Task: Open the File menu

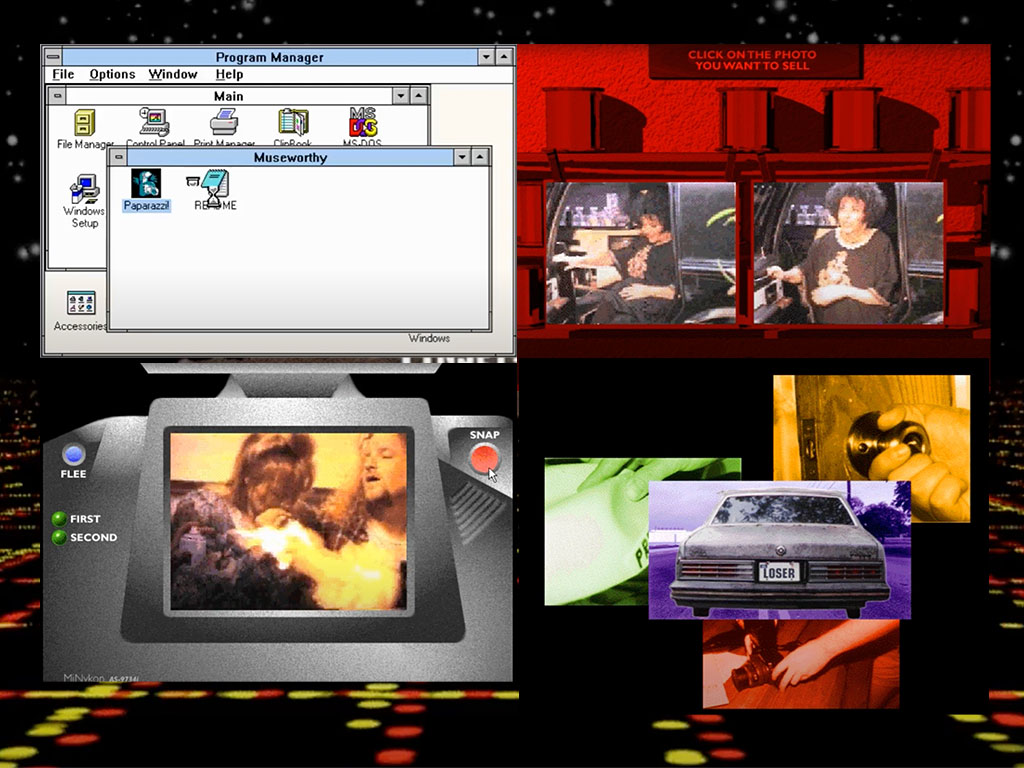Action: pos(63,75)
